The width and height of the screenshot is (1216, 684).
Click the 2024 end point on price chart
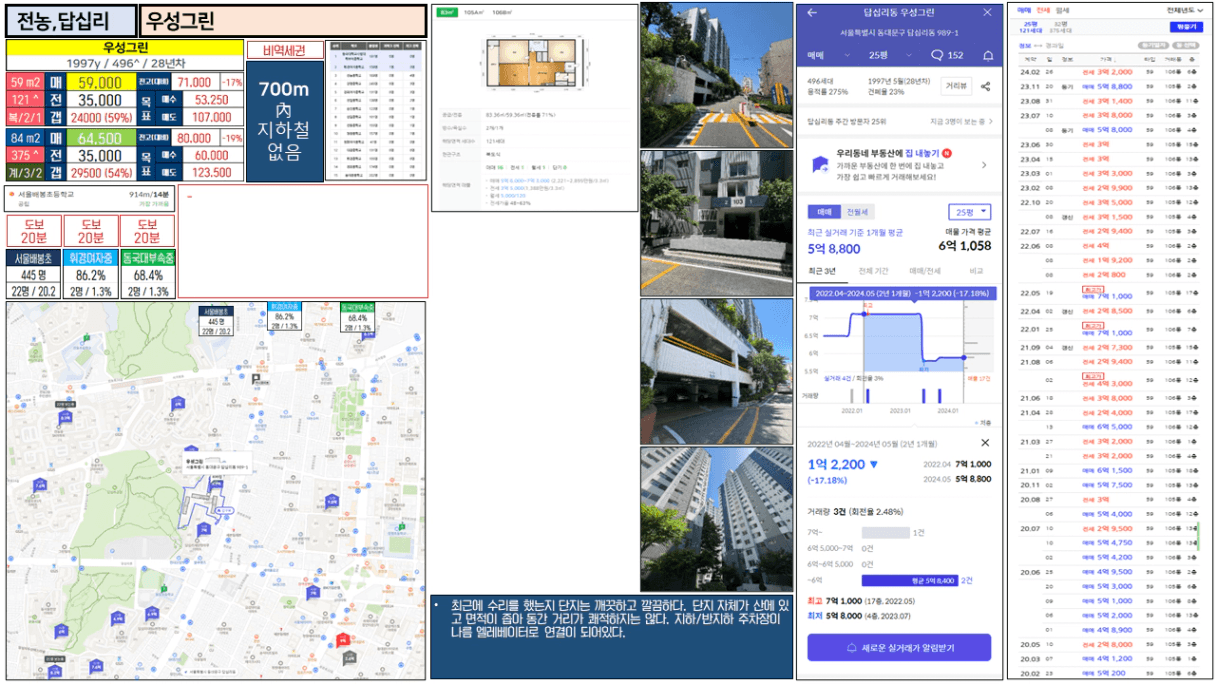tap(964, 356)
